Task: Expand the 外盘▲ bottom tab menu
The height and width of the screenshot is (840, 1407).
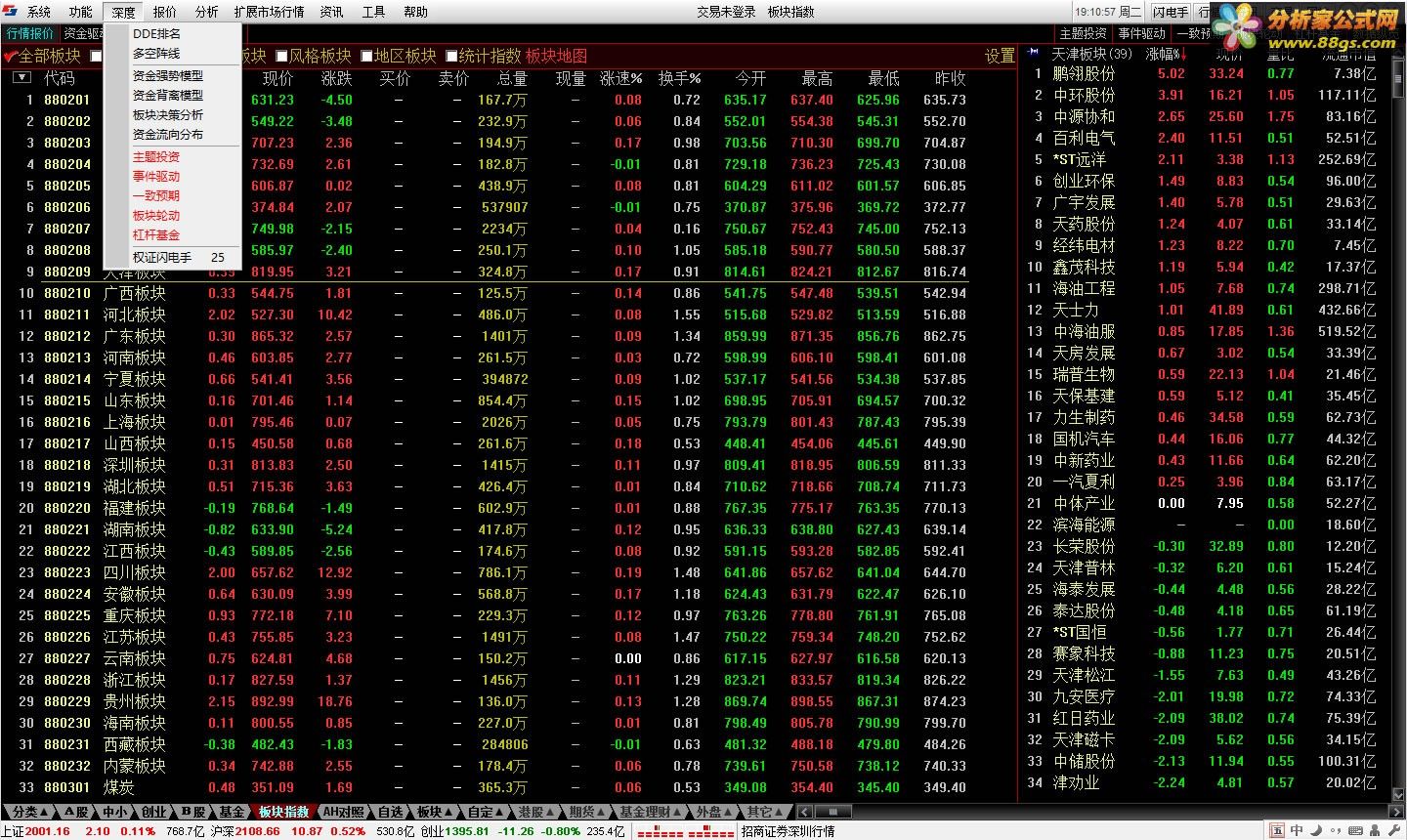Action: [x=714, y=812]
